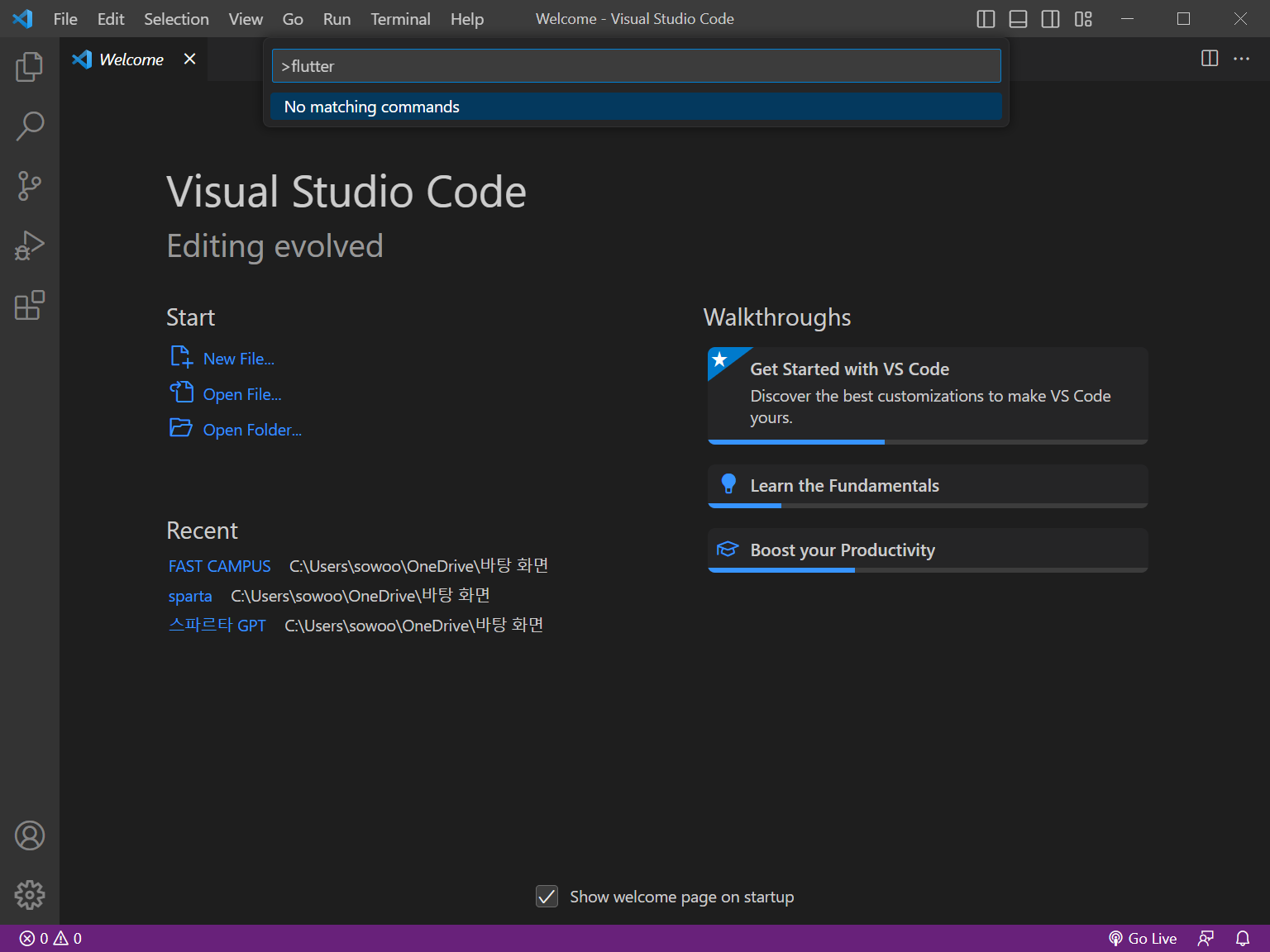Open the Explorer view in activity bar
The image size is (1270, 952).
click(x=30, y=66)
